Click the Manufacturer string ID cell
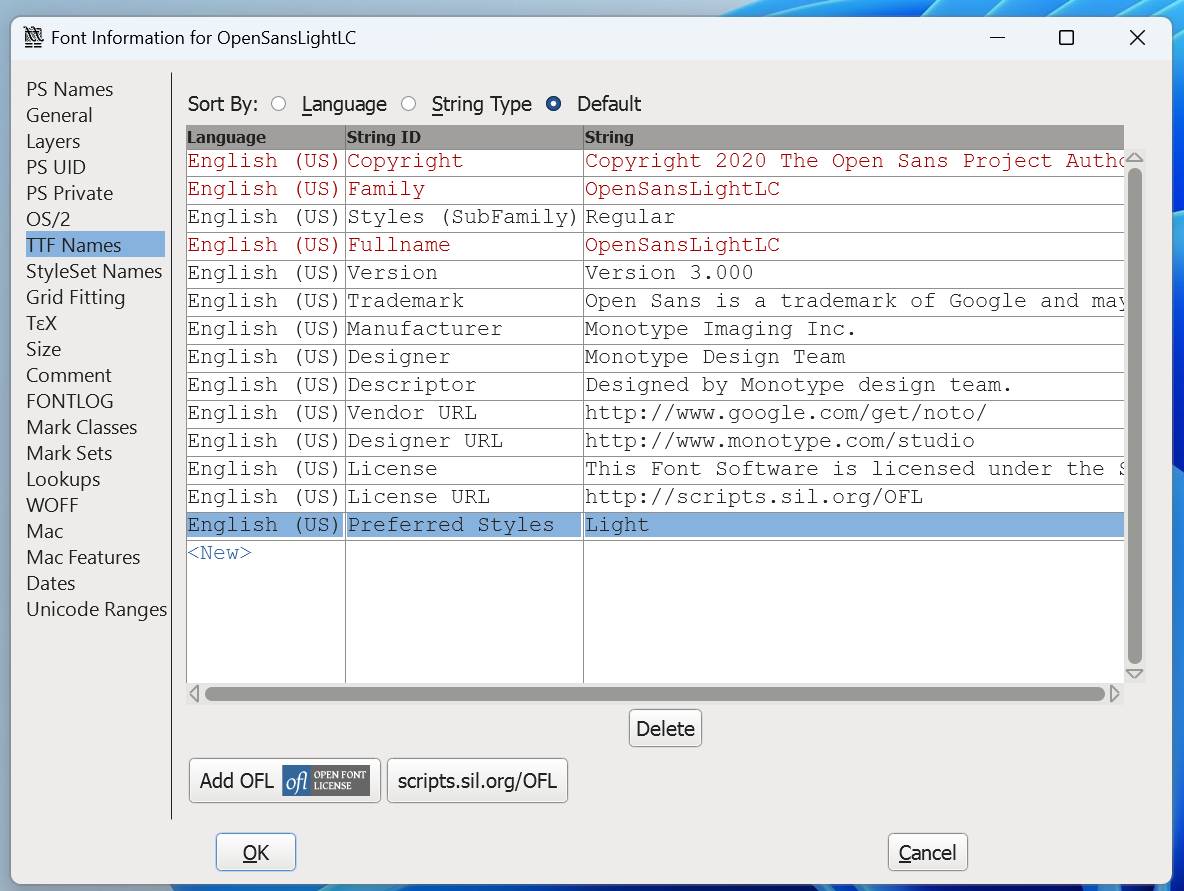The image size is (1184, 891). [464, 329]
